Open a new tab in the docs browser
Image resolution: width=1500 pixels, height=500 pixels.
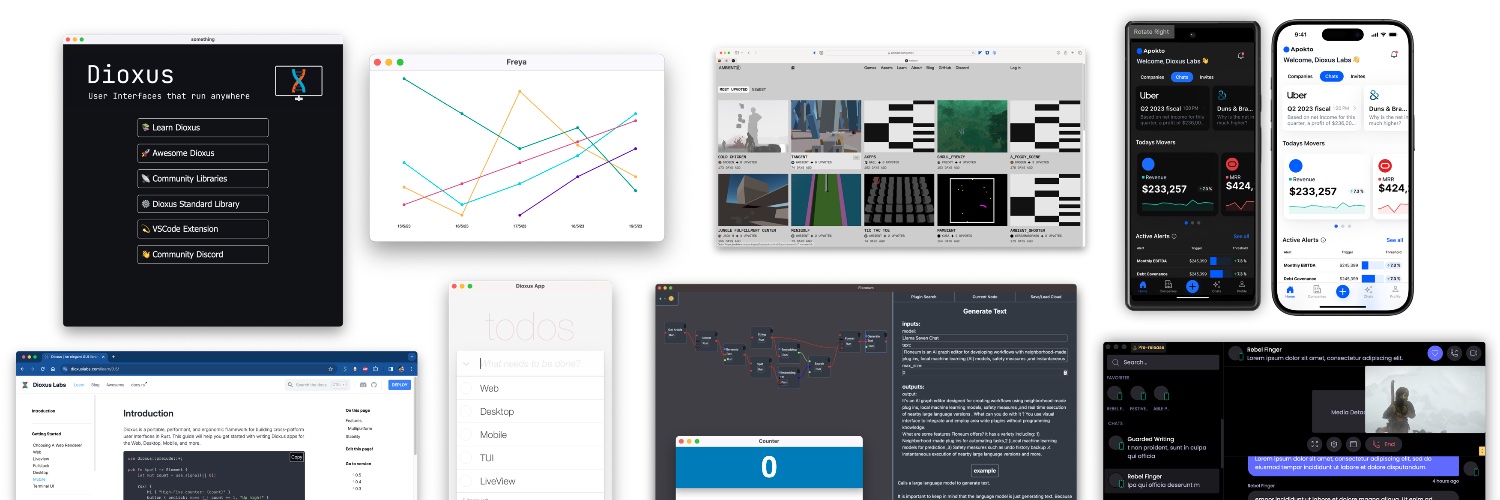[x=113, y=356]
